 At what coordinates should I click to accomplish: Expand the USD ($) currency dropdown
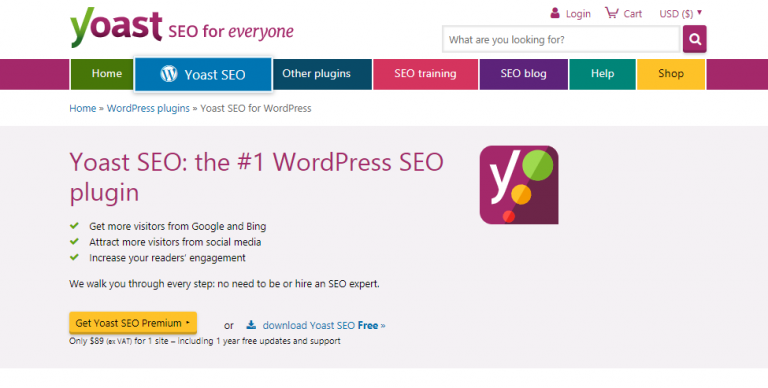click(x=680, y=13)
